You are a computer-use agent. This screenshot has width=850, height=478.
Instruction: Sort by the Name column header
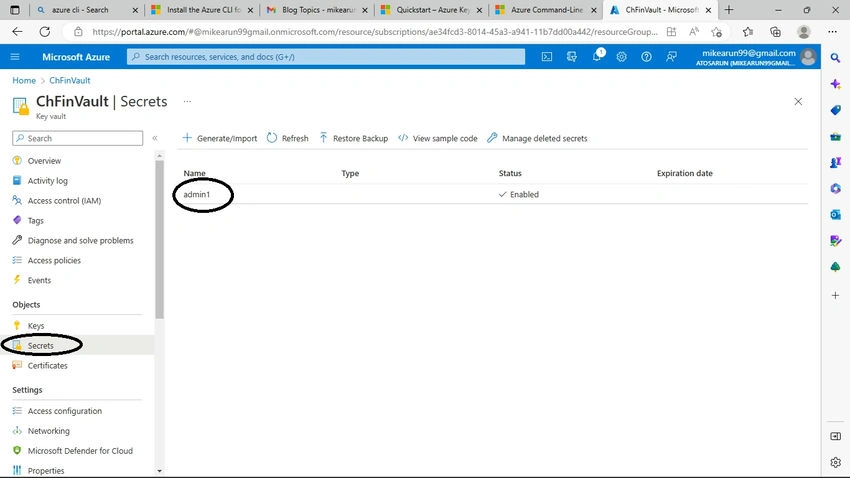(195, 173)
